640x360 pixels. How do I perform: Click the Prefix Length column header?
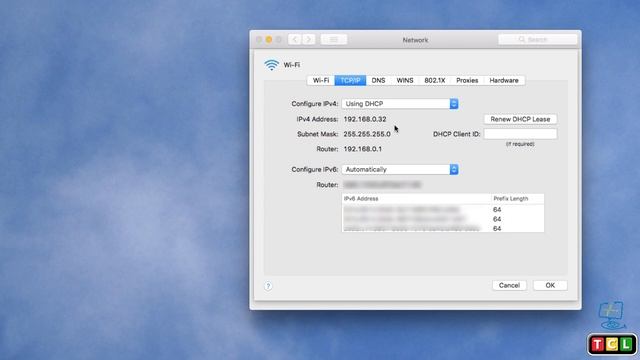pos(518,199)
